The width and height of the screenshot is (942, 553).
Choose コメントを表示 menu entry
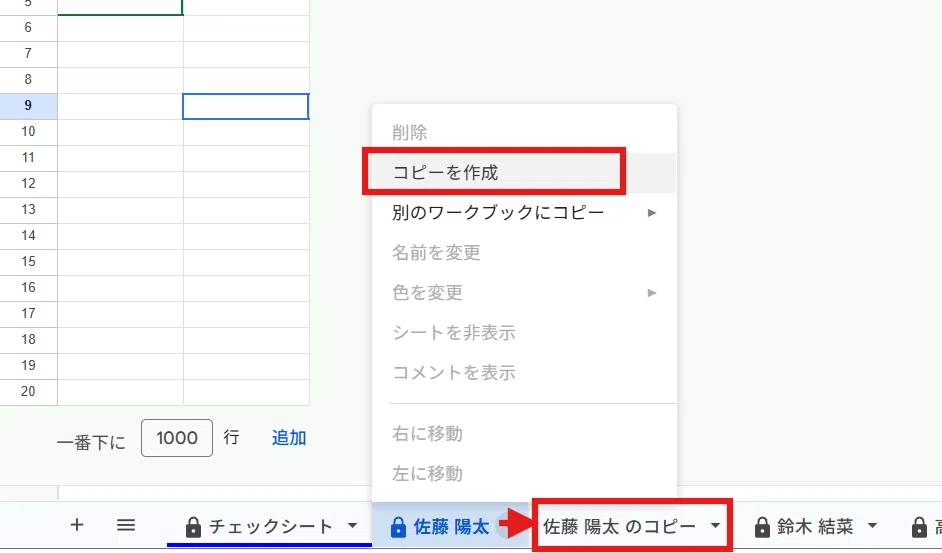pos(524,373)
